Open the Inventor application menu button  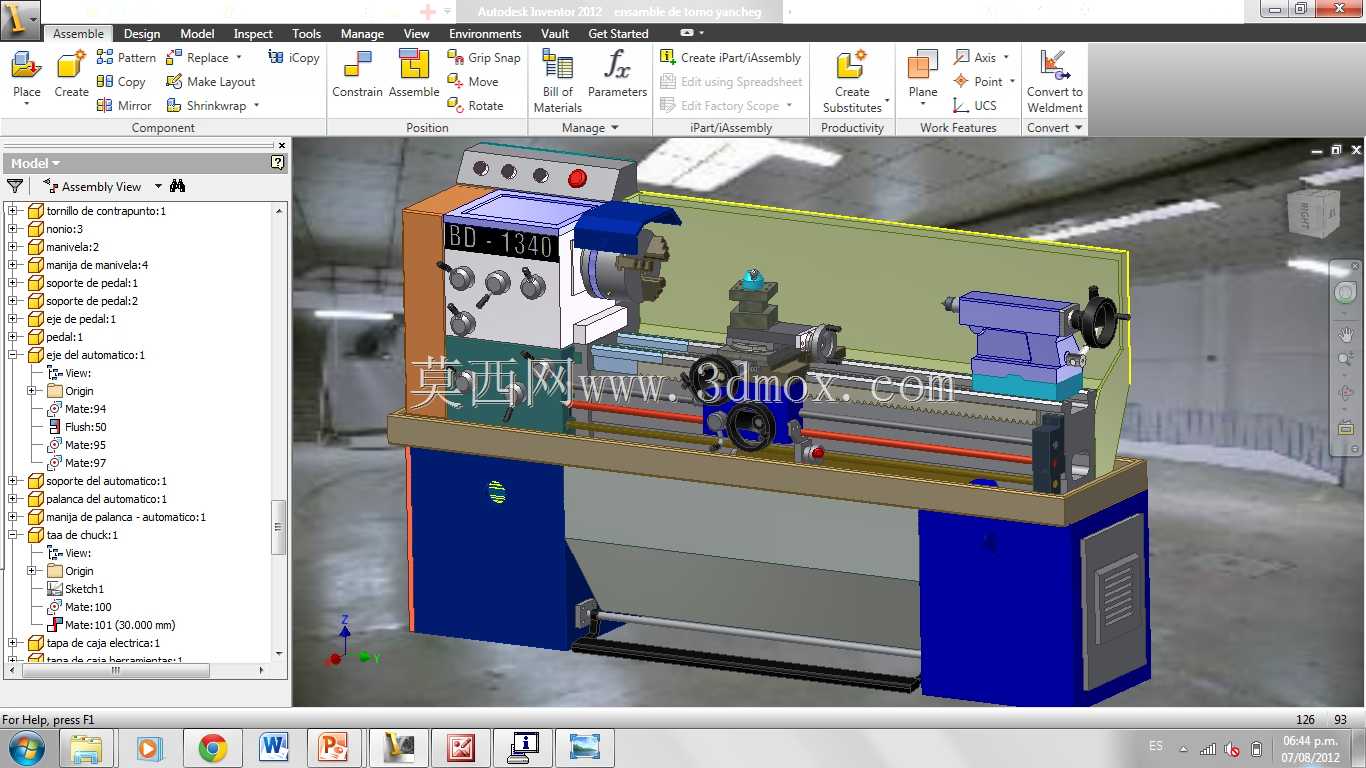coord(20,19)
